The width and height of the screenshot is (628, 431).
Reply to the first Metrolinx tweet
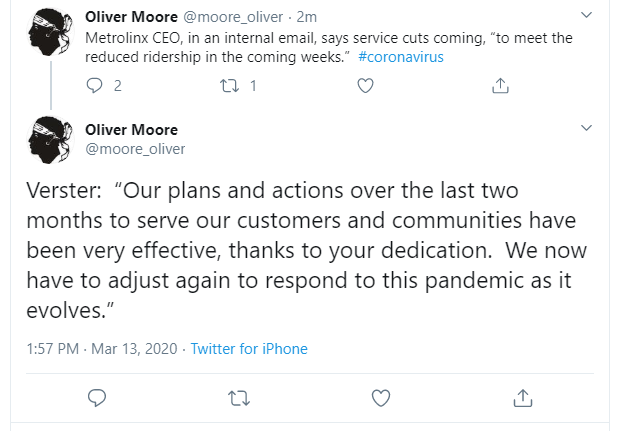pyautogui.click(x=96, y=86)
